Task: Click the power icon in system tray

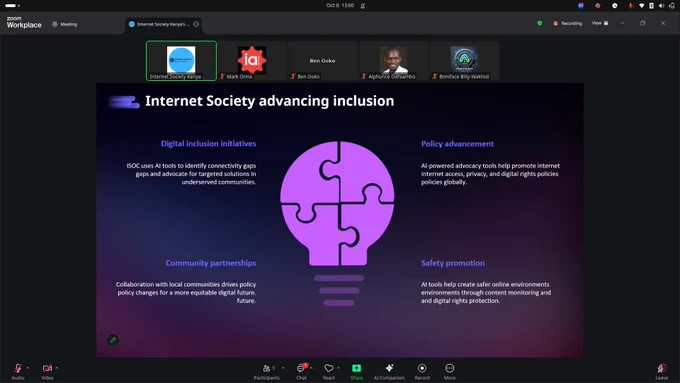Action: (671, 6)
